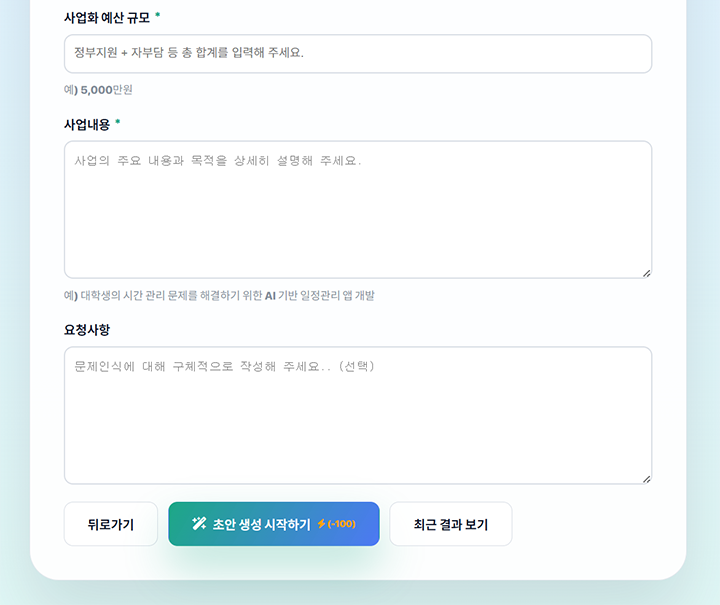
Task: Click the required asterisk beside 사업내용
Action: pyautogui.click(x=118, y=122)
